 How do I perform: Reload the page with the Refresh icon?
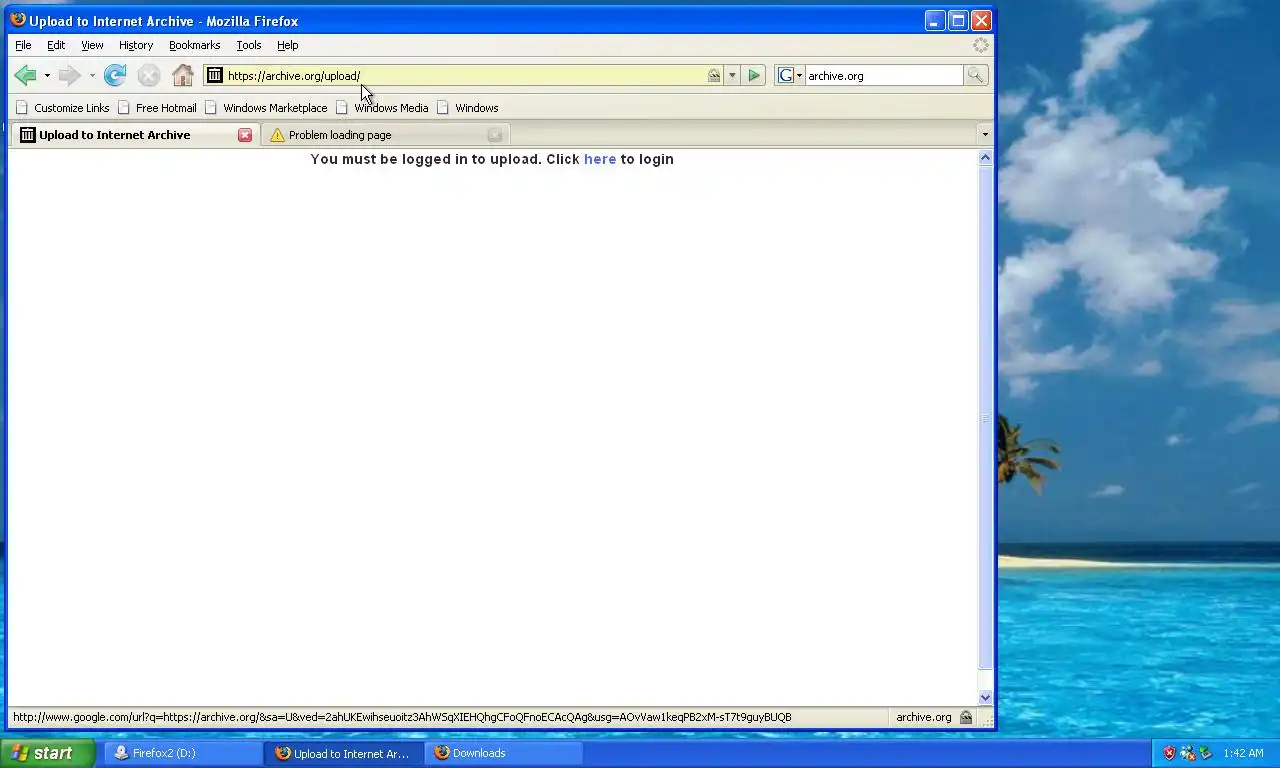point(115,75)
